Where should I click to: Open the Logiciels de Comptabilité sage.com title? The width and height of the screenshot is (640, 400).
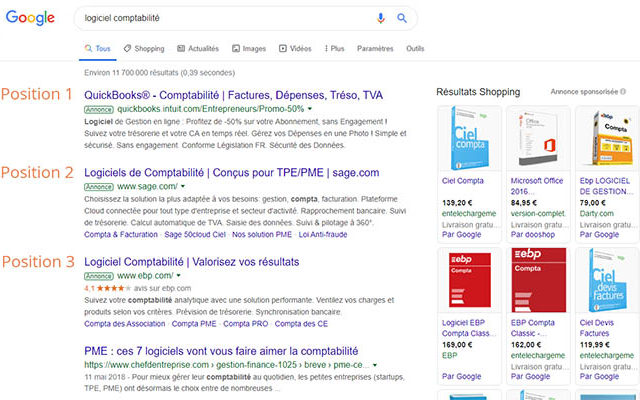231,173
